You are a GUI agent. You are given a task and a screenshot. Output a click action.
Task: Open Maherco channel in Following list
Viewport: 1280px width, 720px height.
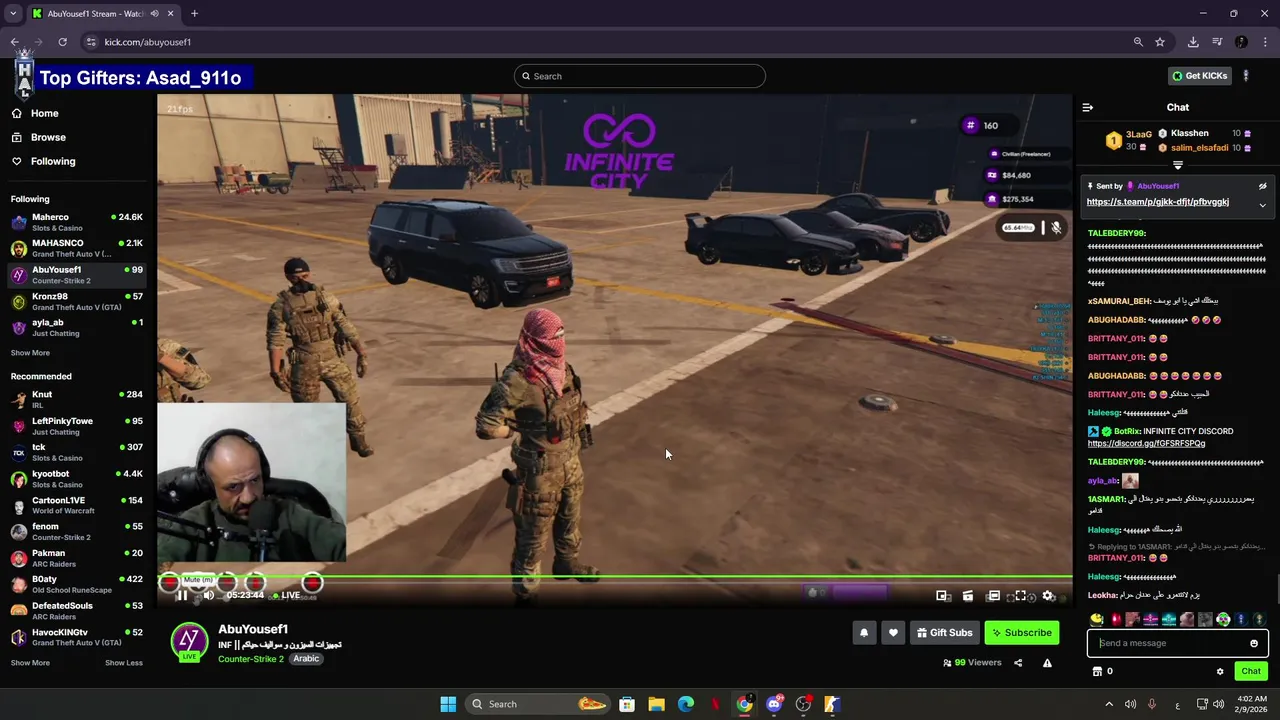coord(77,222)
